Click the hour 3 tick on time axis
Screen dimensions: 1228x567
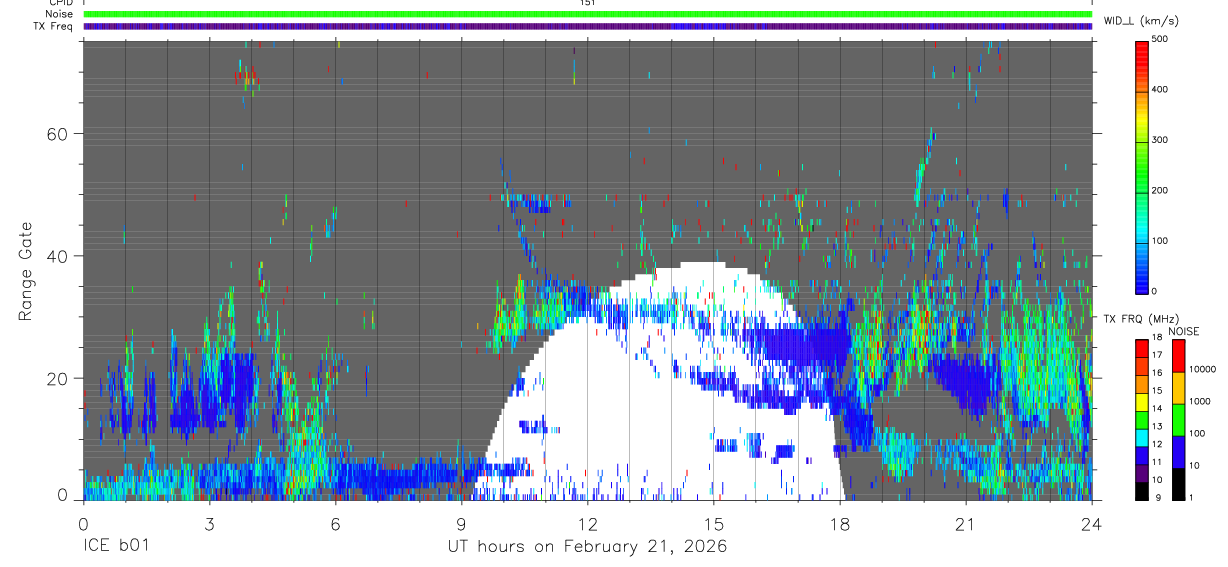(x=209, y=525)
